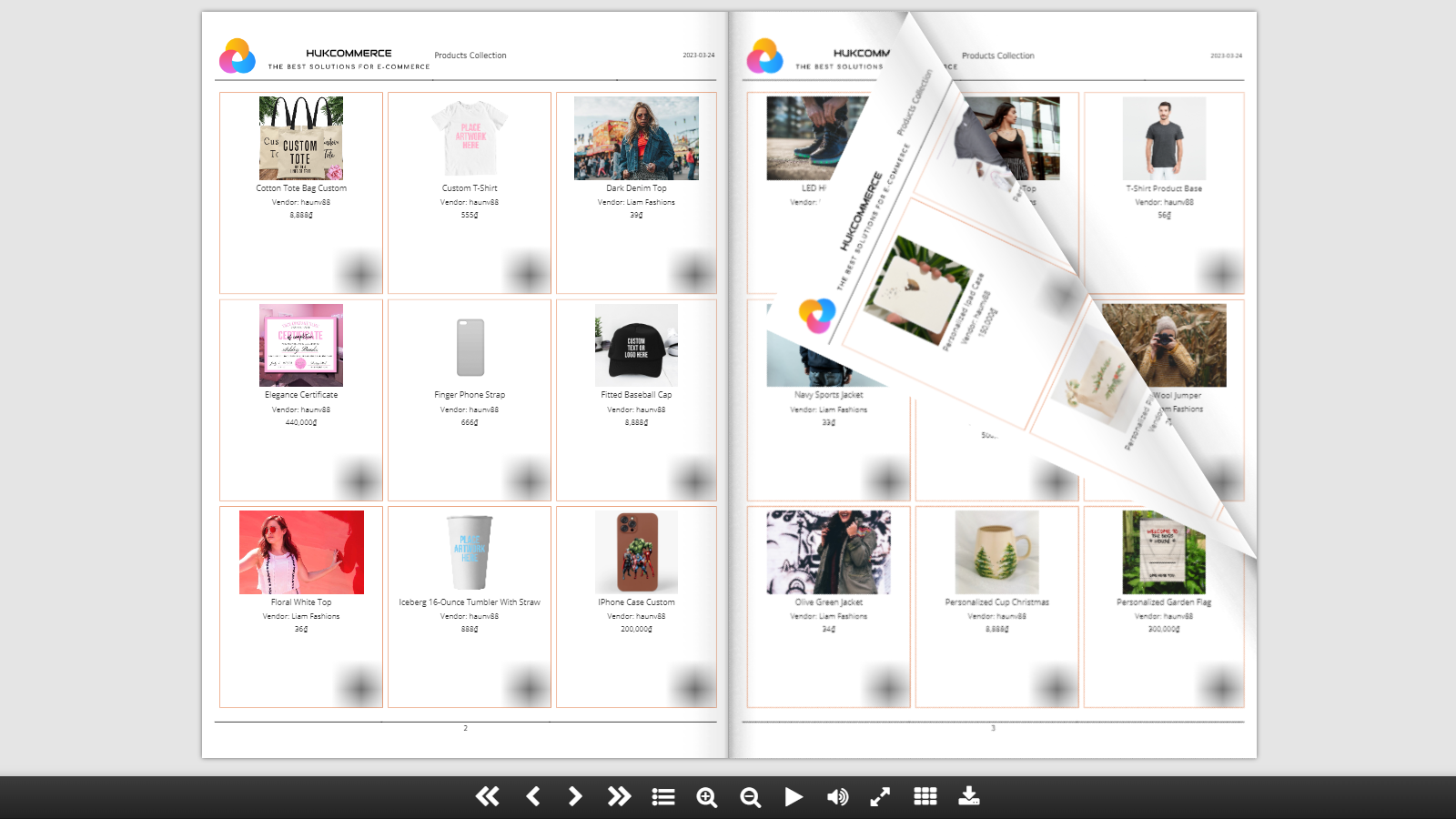Screen dimensions: 1456x819
Task: Select the "Dark Denim Top" product name
Action: pos(636,188)
